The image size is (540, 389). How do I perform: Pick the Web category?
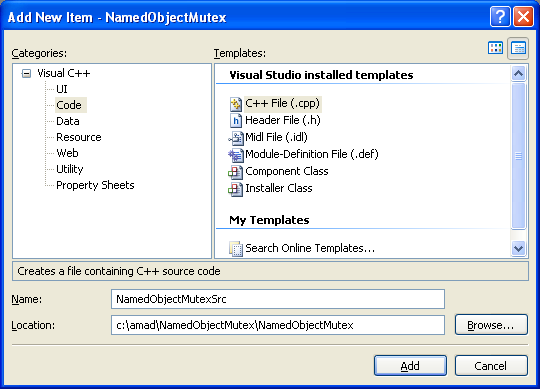(67, 153)
